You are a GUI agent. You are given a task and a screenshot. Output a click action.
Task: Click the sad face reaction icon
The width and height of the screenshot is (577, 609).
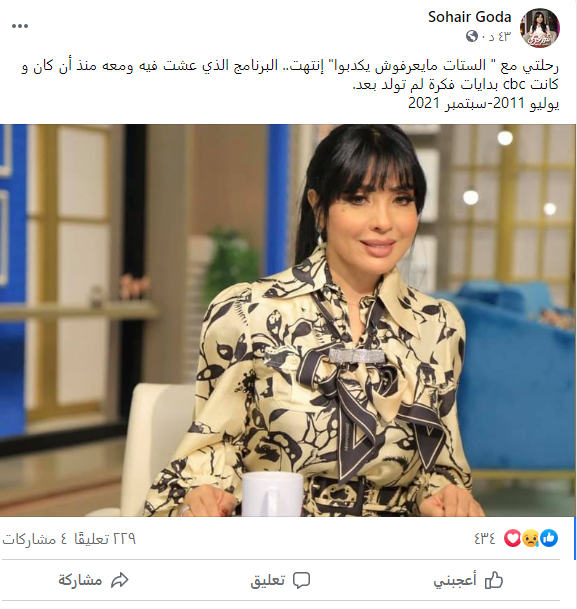[530, 538]
